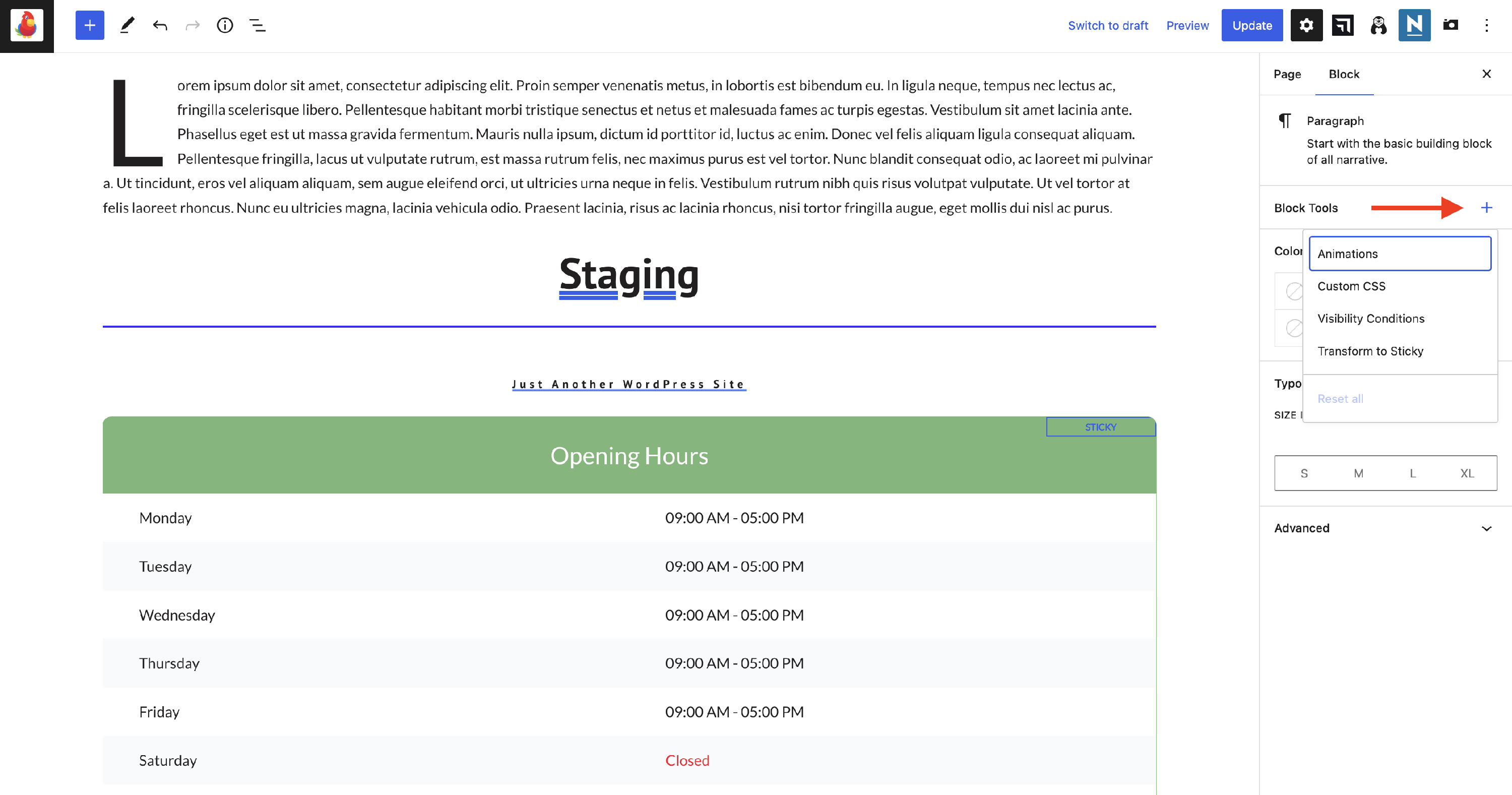Click the camera icon in toolbar
The height and width of the screenshot is (795, 1512).
pos(1451,25)
